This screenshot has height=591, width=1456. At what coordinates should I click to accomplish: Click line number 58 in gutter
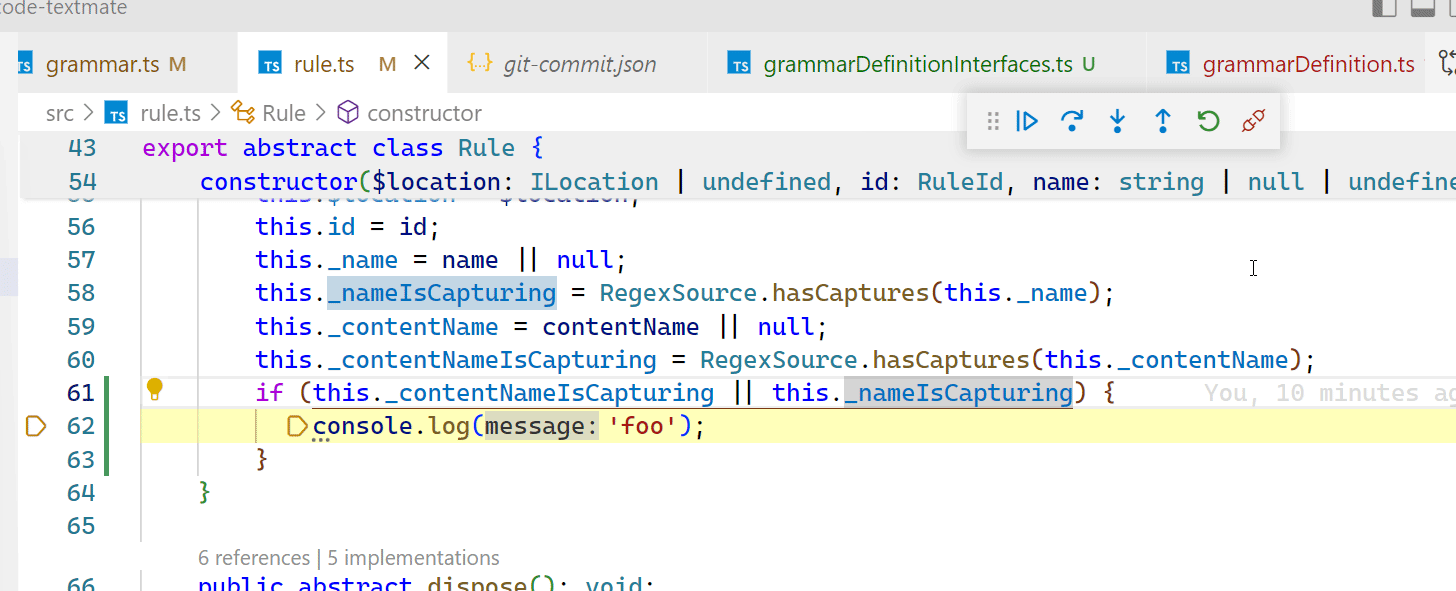click(81, 293)
